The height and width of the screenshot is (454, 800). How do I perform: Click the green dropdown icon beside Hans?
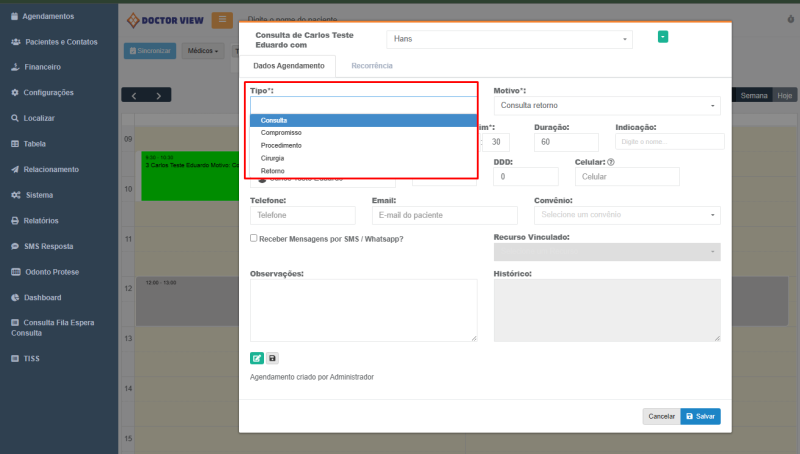pyautogui.click(x=662, y=37)
